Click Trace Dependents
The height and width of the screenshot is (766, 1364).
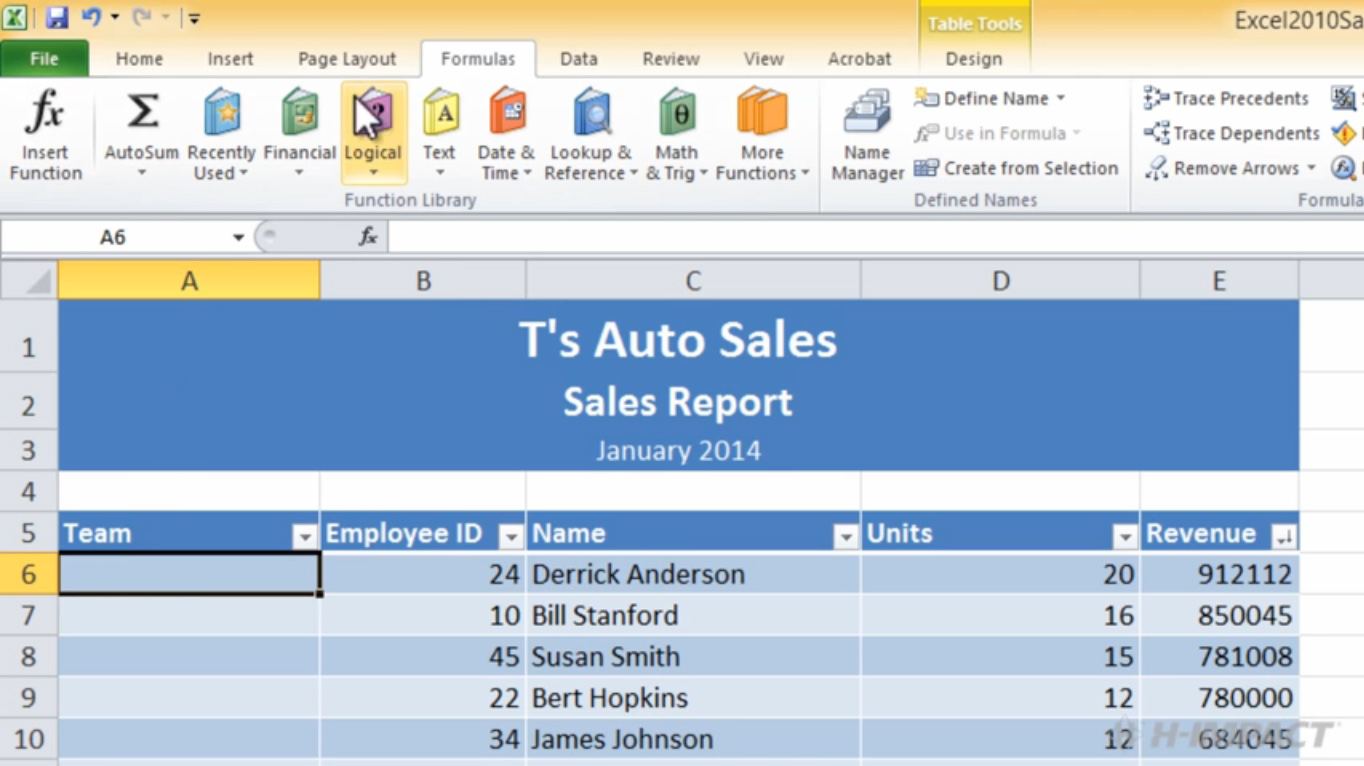pyautogui.click(x=1232, y=133)
